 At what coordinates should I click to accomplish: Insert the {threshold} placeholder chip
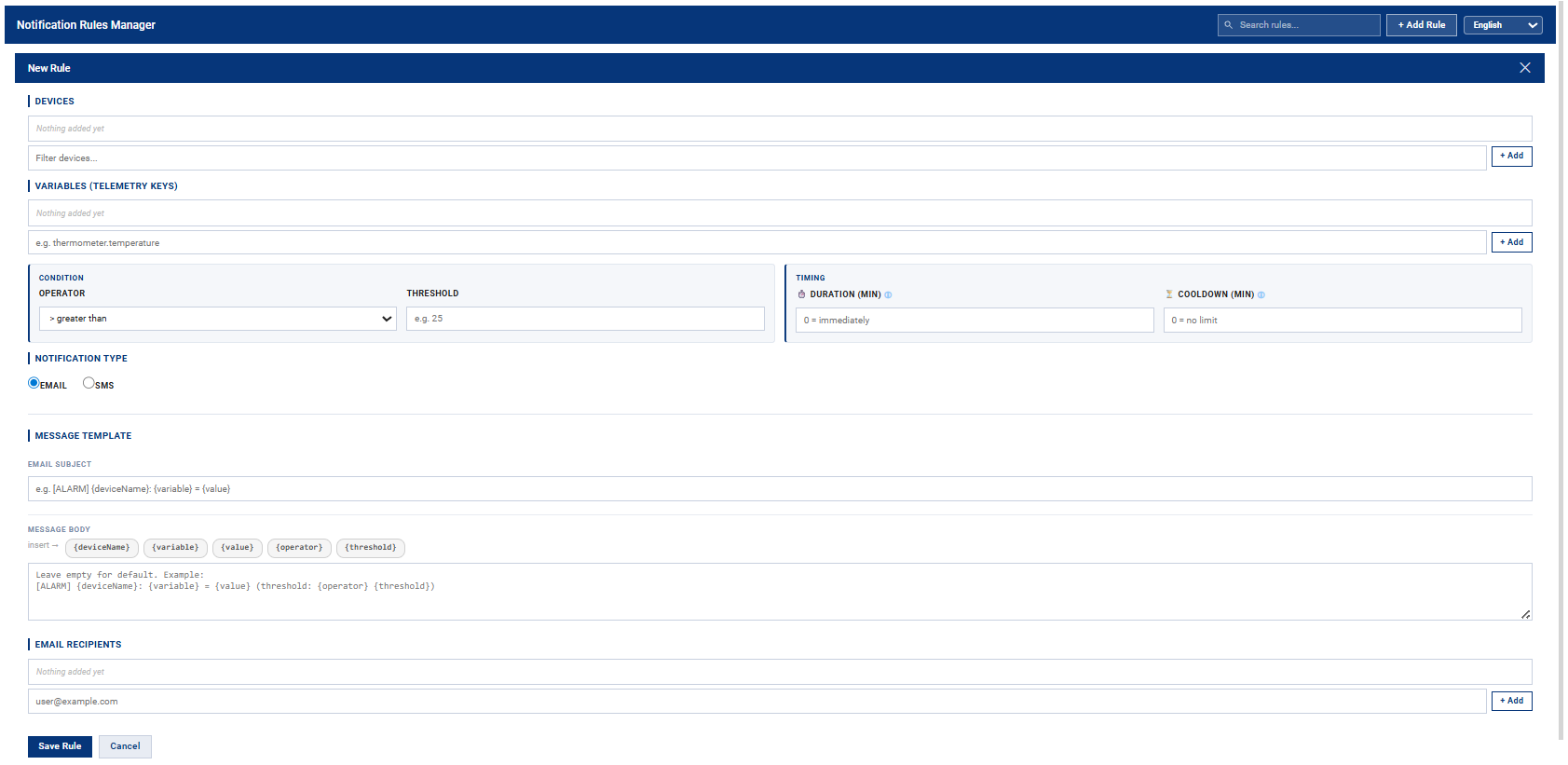(371, 548)
